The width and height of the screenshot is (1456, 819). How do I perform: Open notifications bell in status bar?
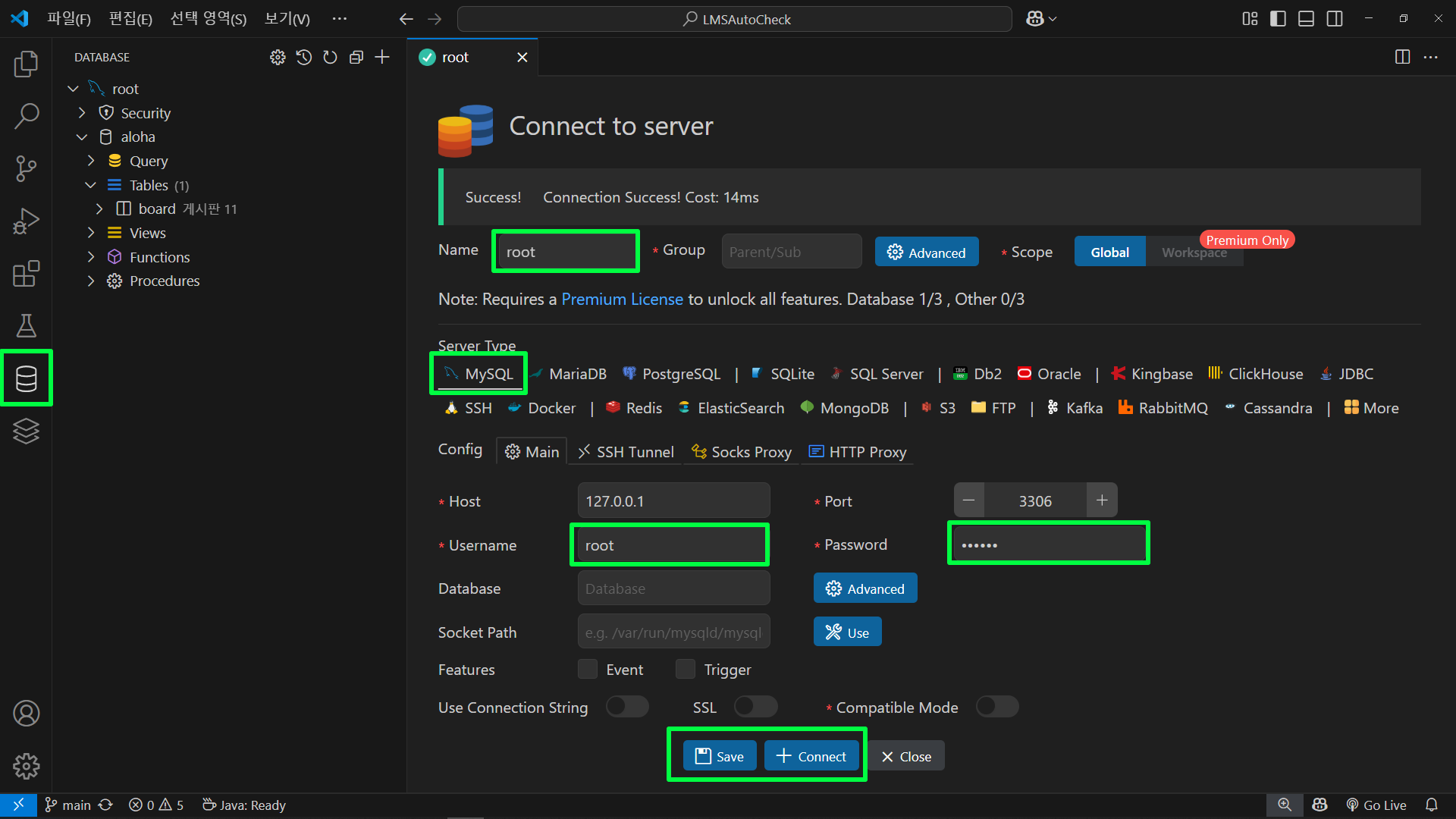pyautogui.click(x=1432, y=805)
